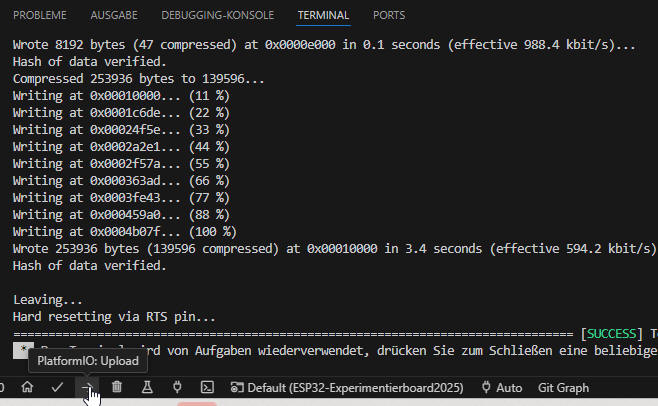Click the asterisk task marker in terminal
This screenshot has width=658, height=406.
coord(22,350)
